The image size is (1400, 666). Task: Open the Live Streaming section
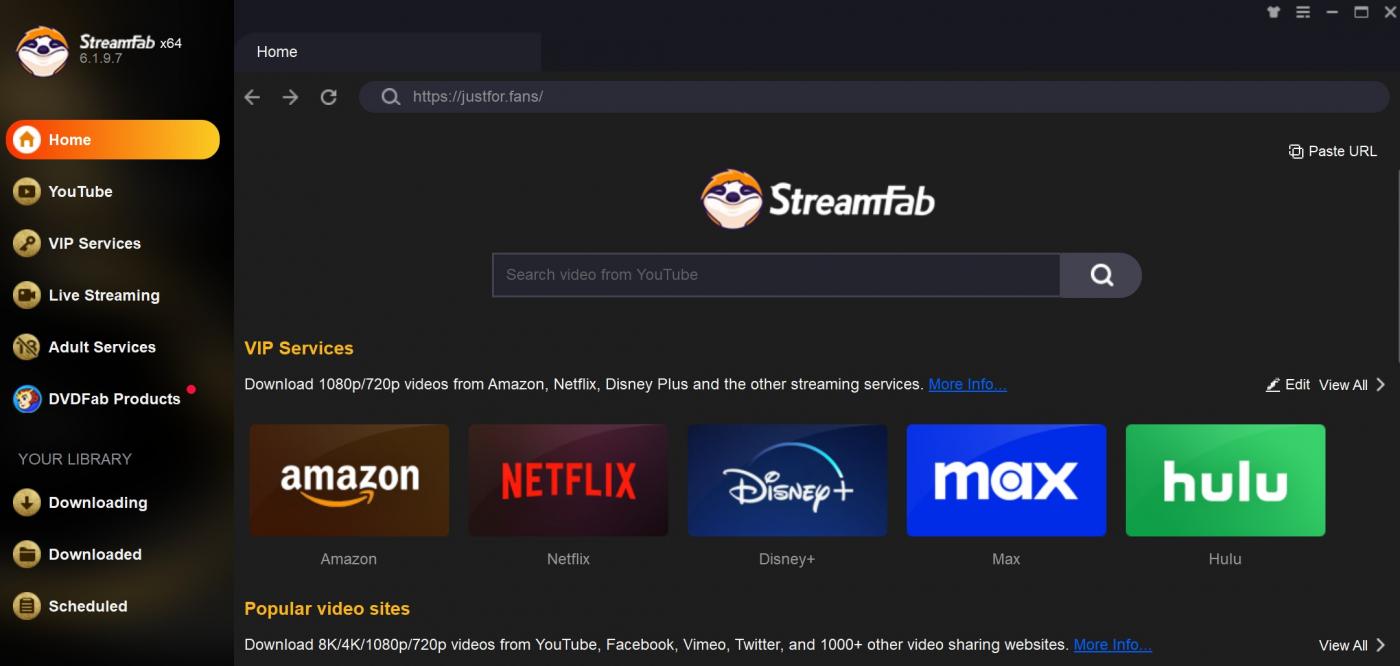tap(103, 295)
